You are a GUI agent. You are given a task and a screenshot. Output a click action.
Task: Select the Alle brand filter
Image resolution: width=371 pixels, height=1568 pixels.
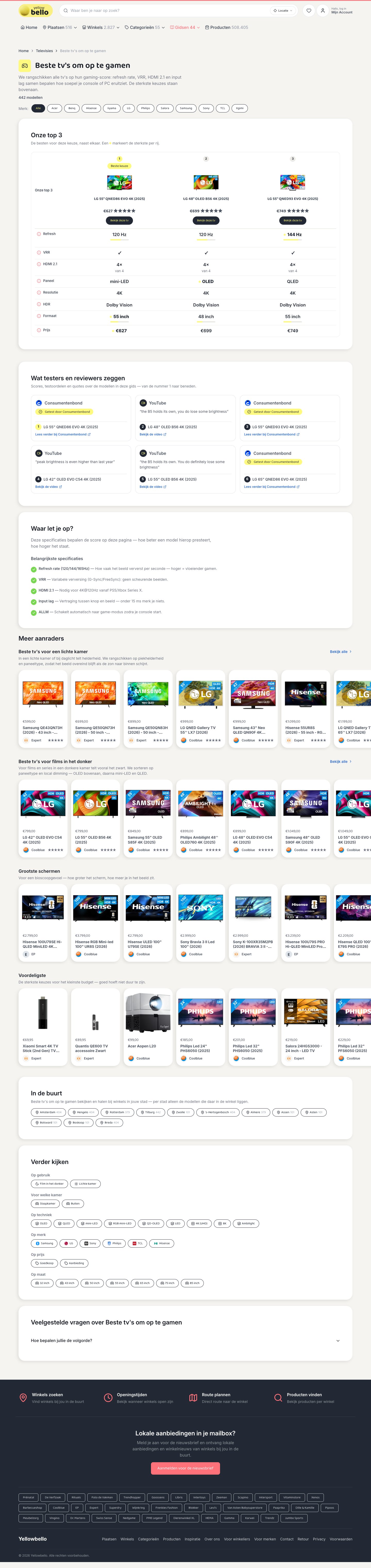(38, 108)
